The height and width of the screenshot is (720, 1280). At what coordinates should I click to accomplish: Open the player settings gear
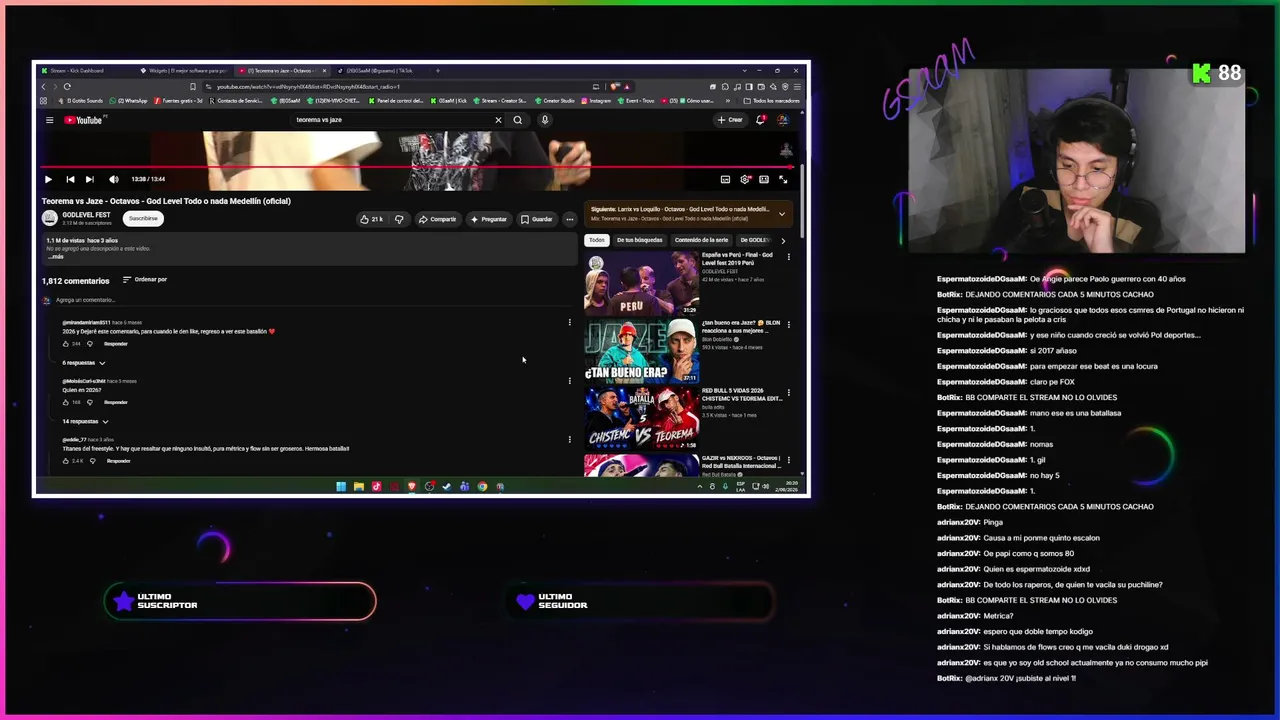[745, 179]
